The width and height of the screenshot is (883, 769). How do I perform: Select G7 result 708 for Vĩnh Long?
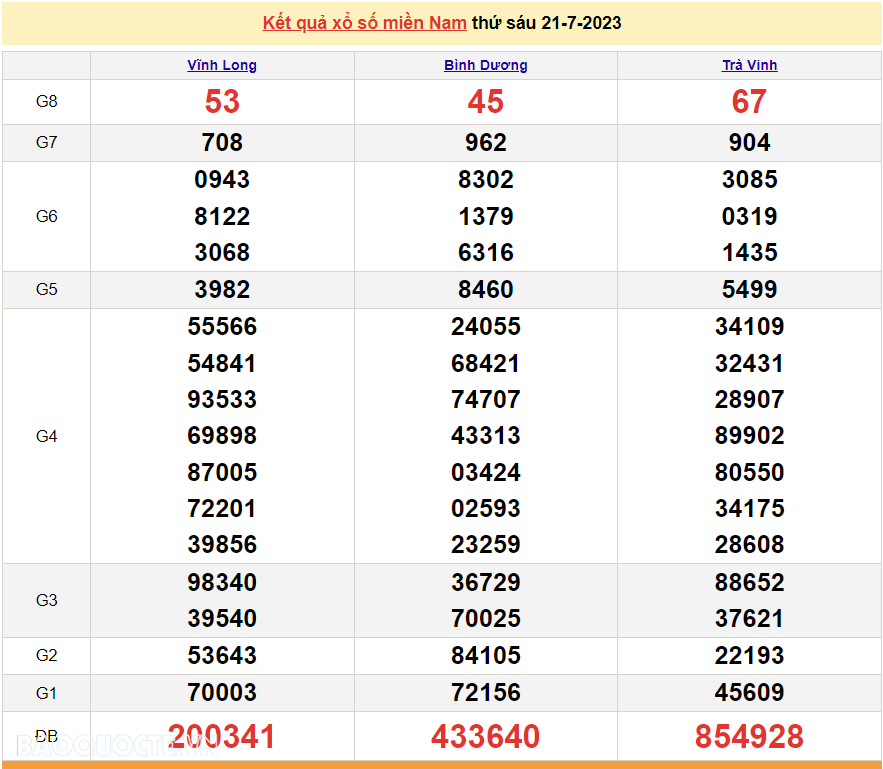tap(222, 143)
